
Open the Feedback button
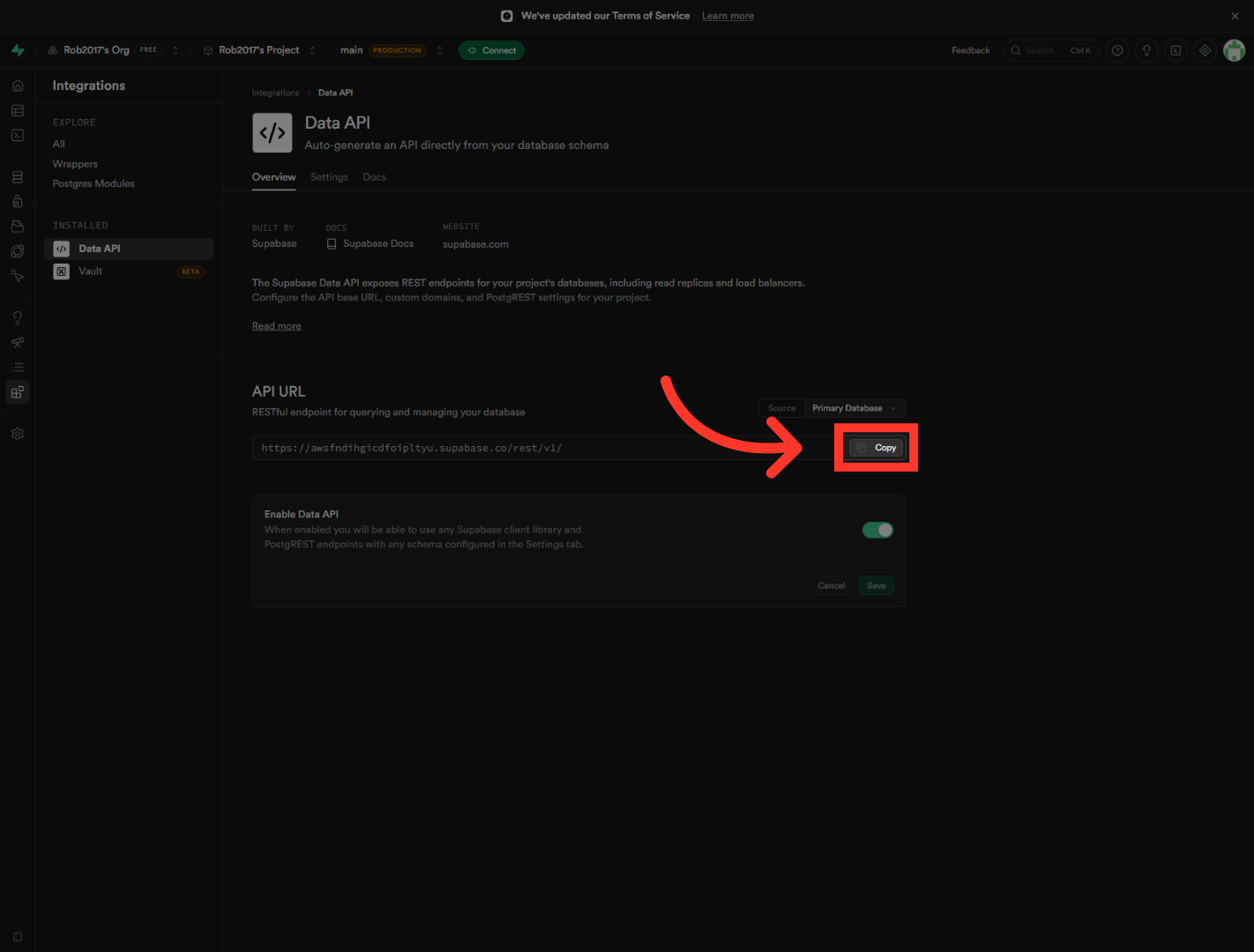(971, 50)
